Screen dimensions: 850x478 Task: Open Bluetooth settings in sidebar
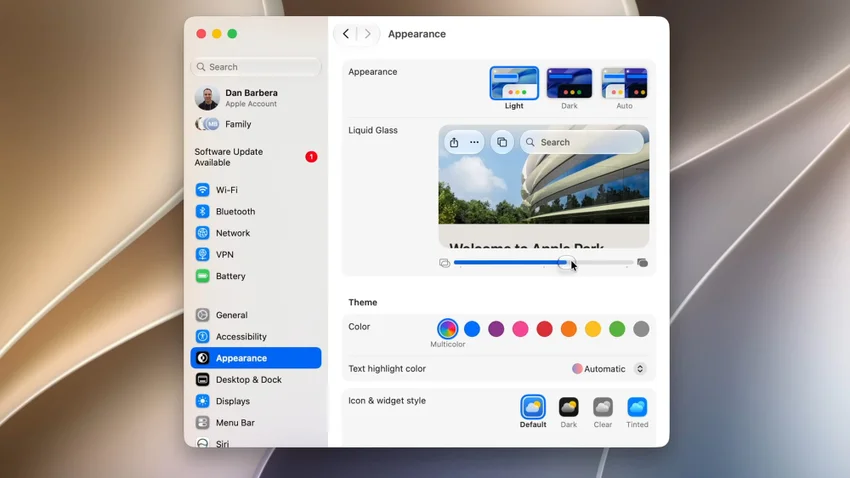pyautogui.click(x=255, y=211)
